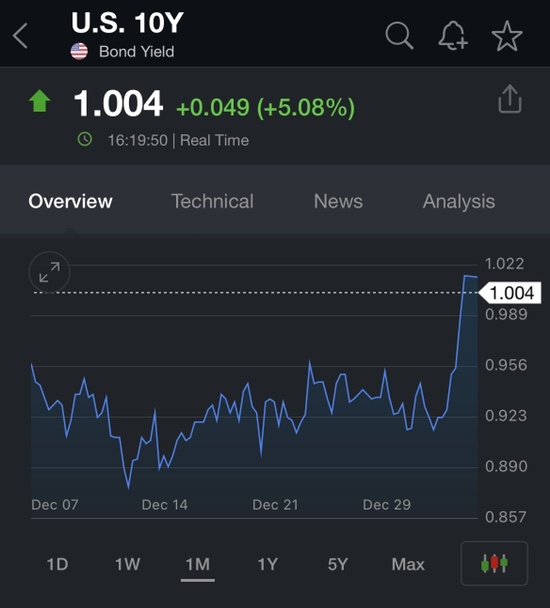
Task: Select the 1D time range
Action: [x=57, y=564]
